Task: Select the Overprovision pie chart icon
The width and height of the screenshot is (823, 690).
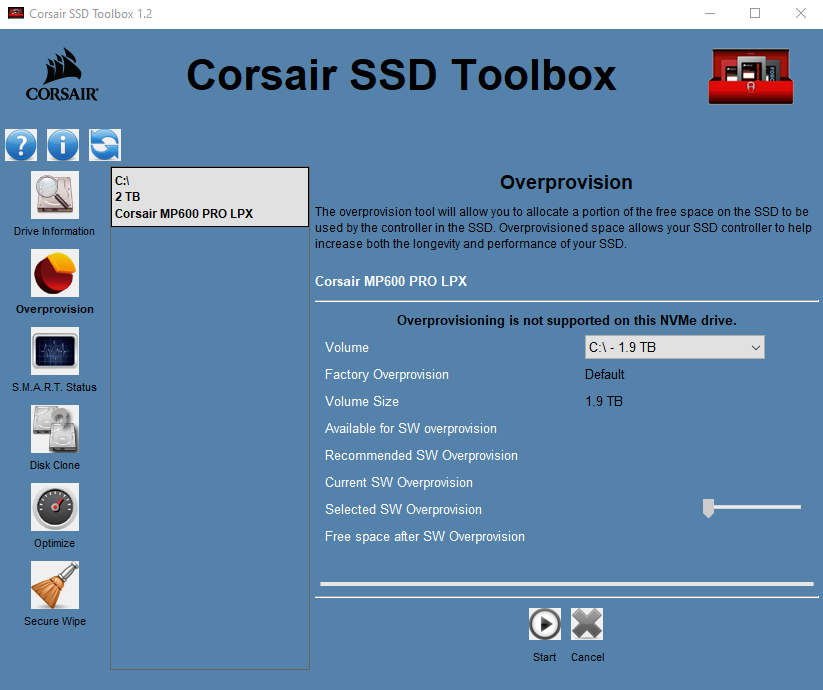Action: (55, 273)
